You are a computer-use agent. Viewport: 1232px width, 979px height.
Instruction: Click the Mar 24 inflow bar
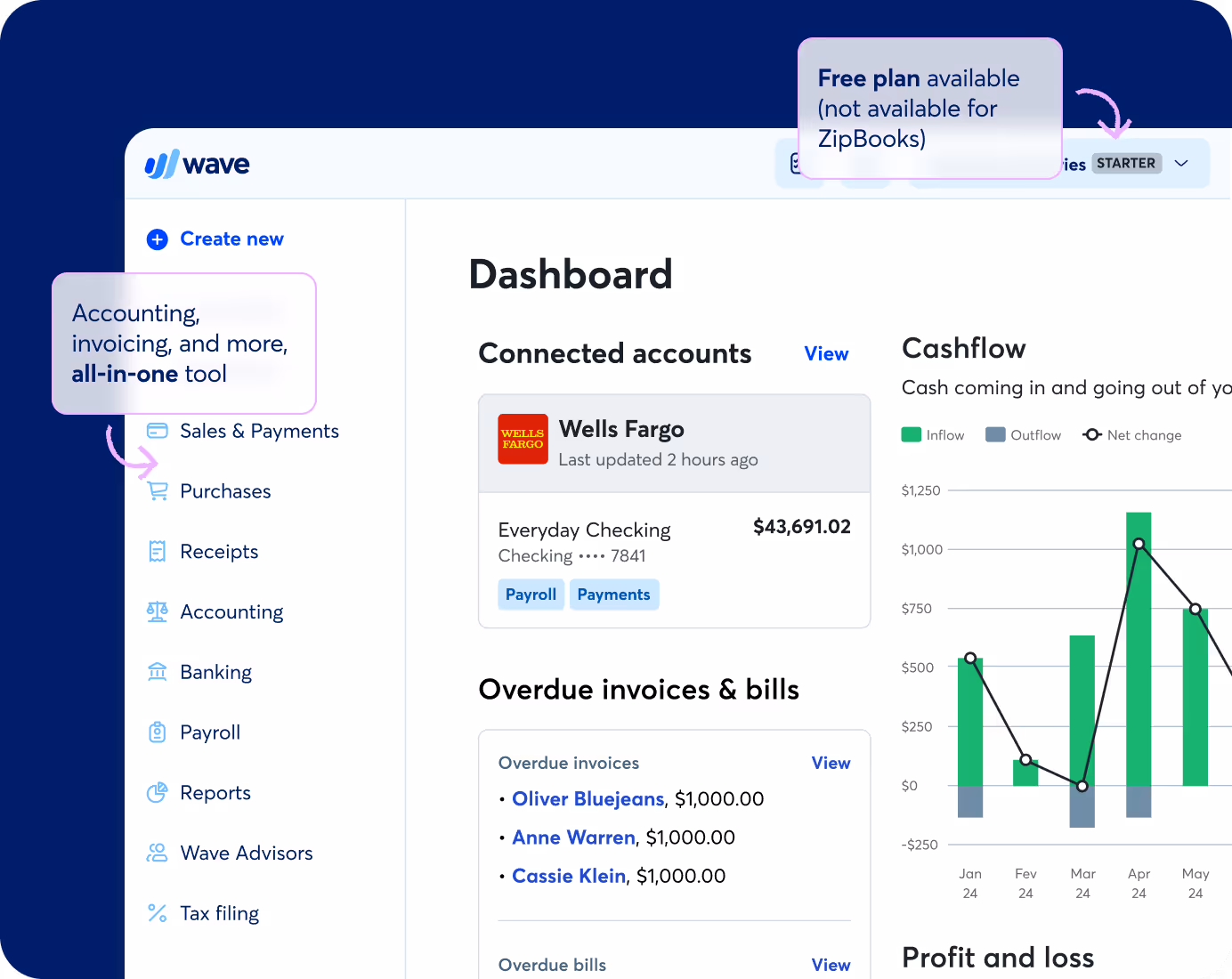pos(1082,710)
